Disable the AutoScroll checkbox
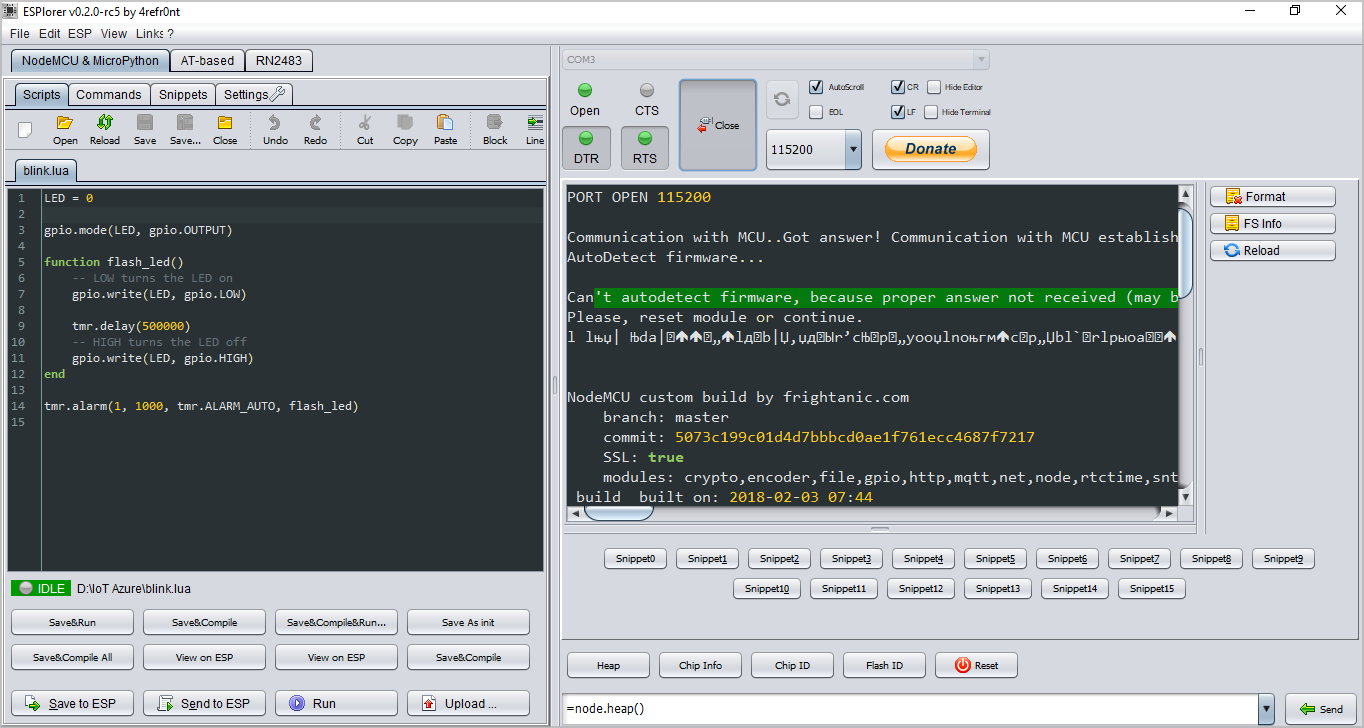 pos(815,86)
